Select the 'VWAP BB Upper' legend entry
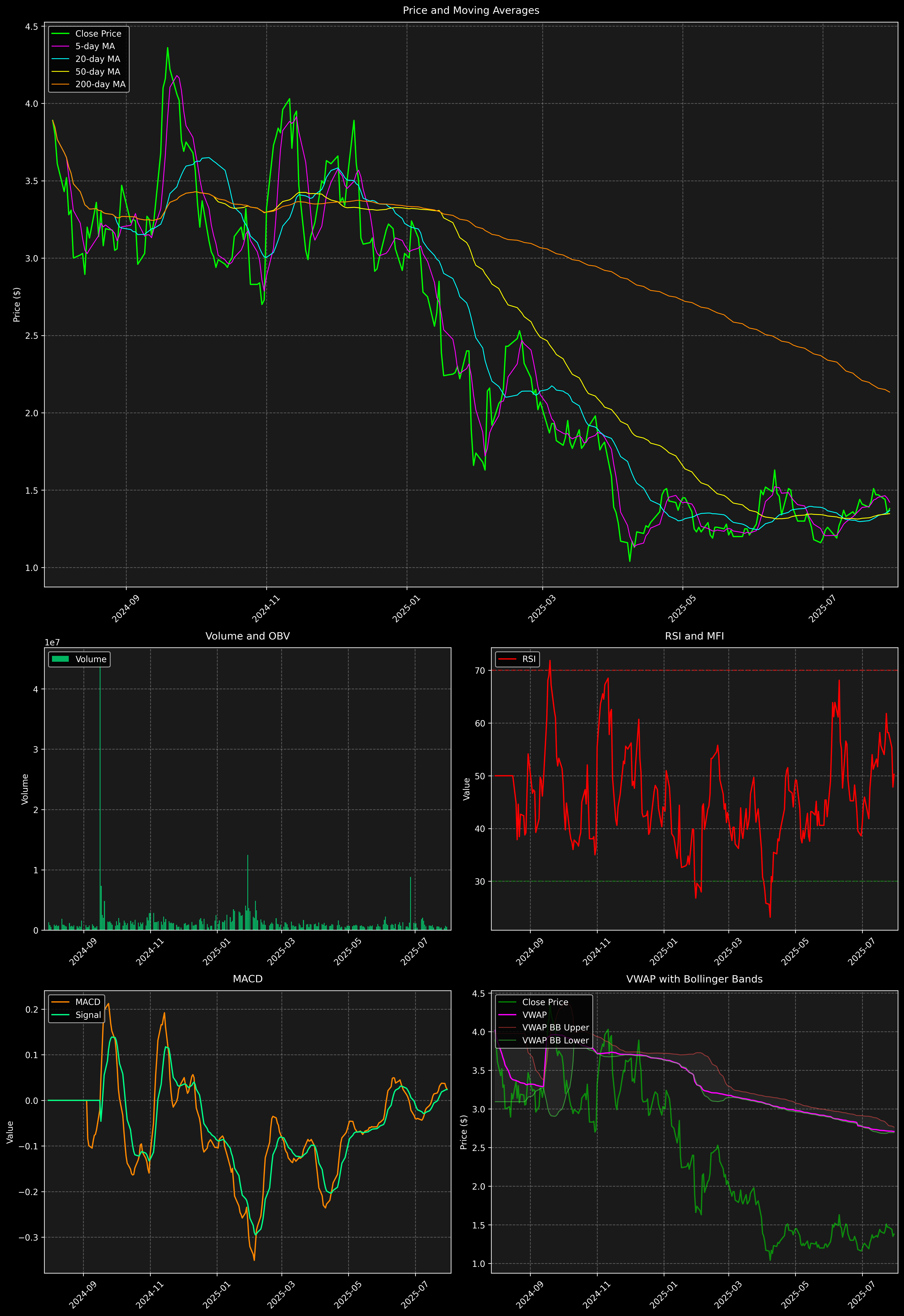Image resolution: width=904 pixels, height=1316 pixels. [556, 1028]
